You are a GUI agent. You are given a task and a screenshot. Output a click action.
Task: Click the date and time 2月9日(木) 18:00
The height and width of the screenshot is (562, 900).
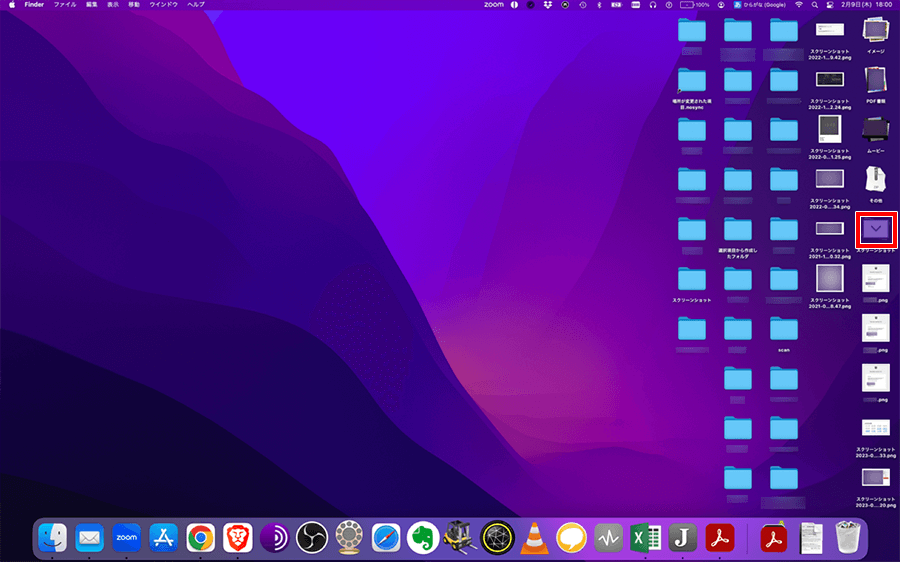[867, 5]
